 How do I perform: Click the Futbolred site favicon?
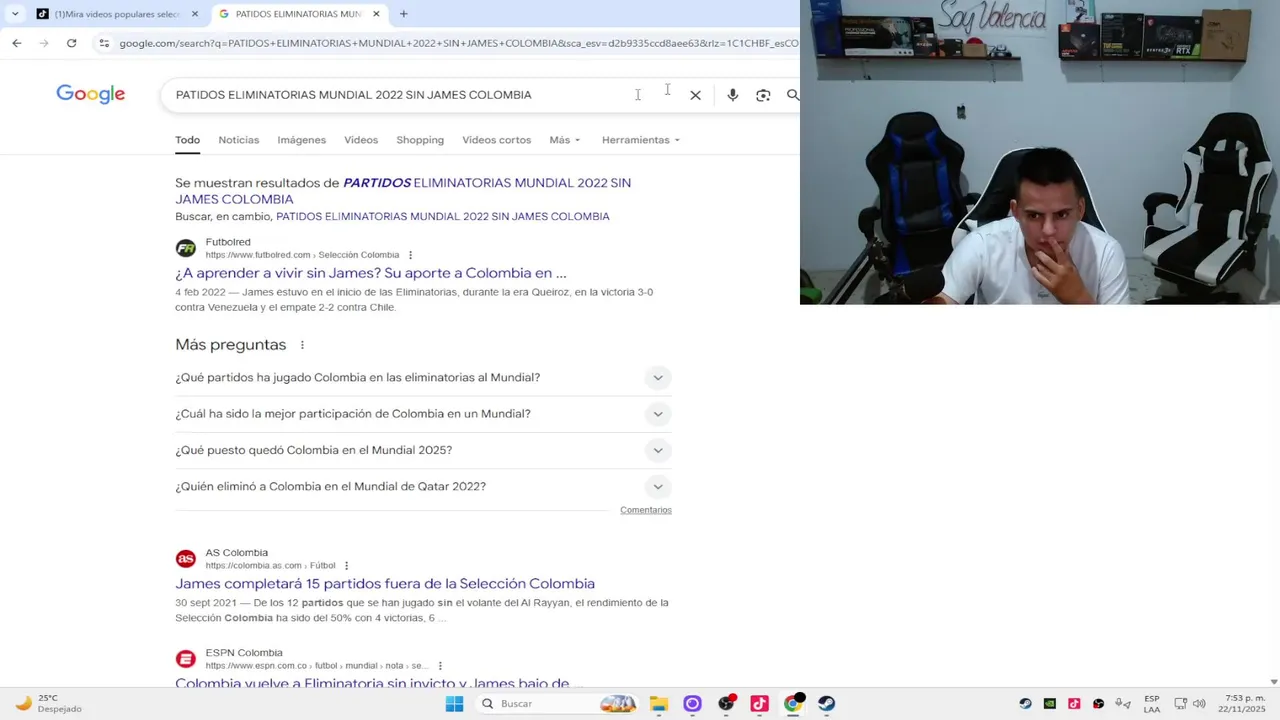185,248
